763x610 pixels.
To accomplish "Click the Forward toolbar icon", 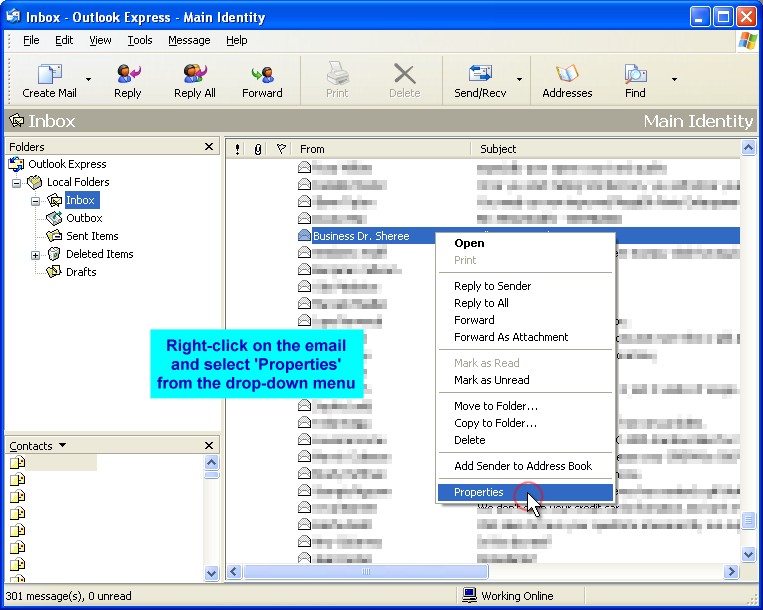I will click(262, 75).
